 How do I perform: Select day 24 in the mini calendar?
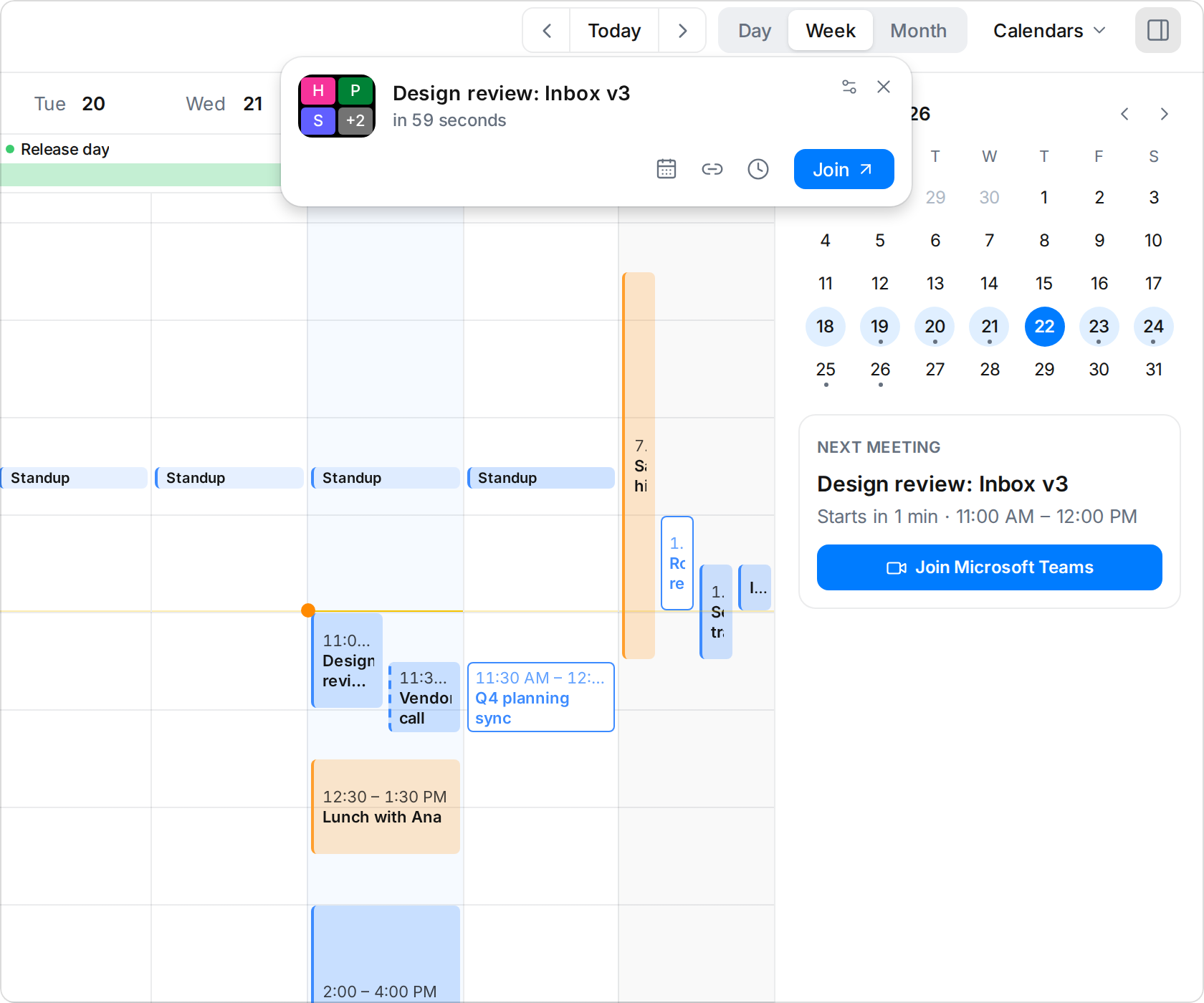click(x=1154, y=327)
